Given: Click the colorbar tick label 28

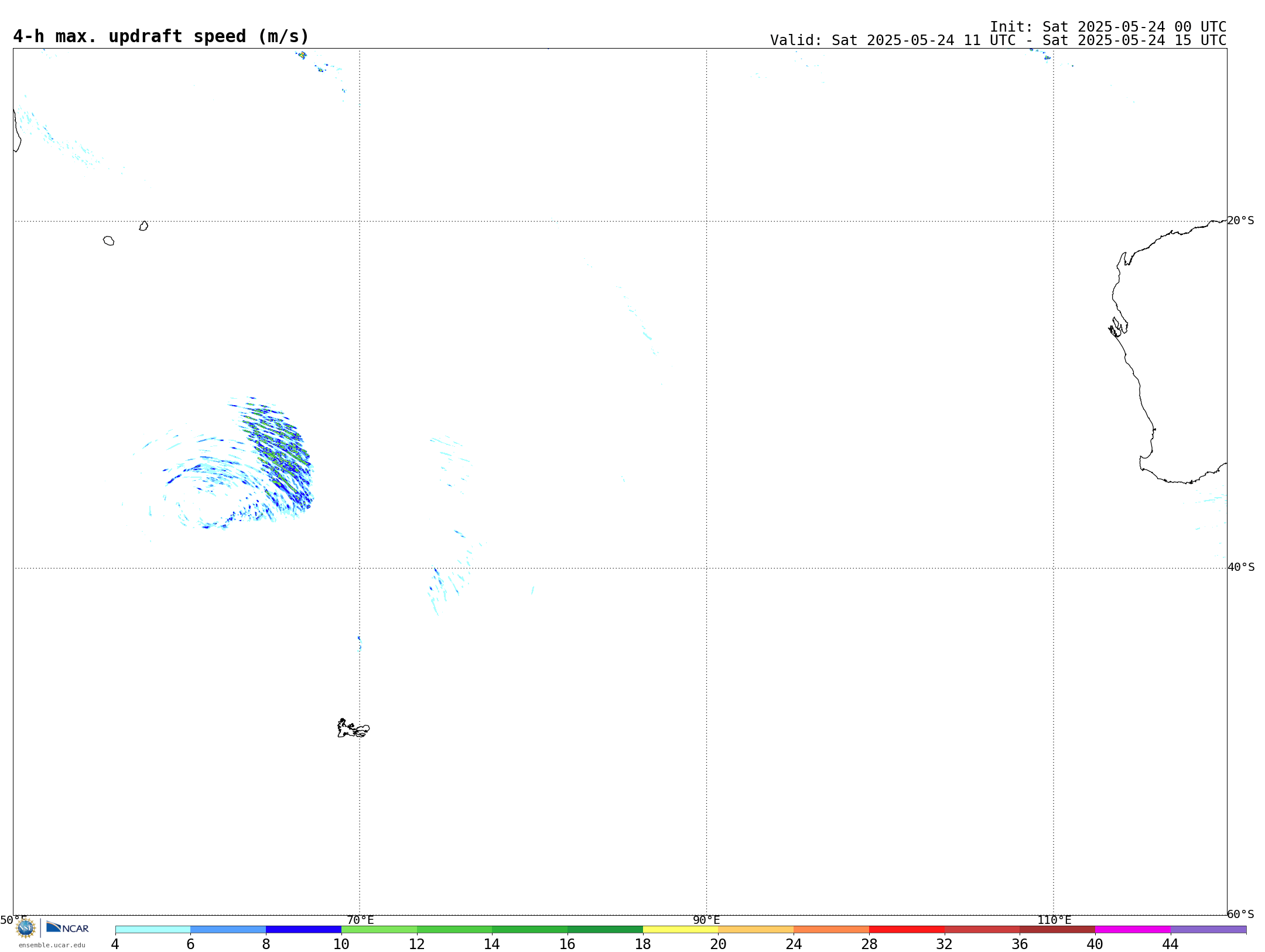Looking at the screenshot, I should (869, 944).
